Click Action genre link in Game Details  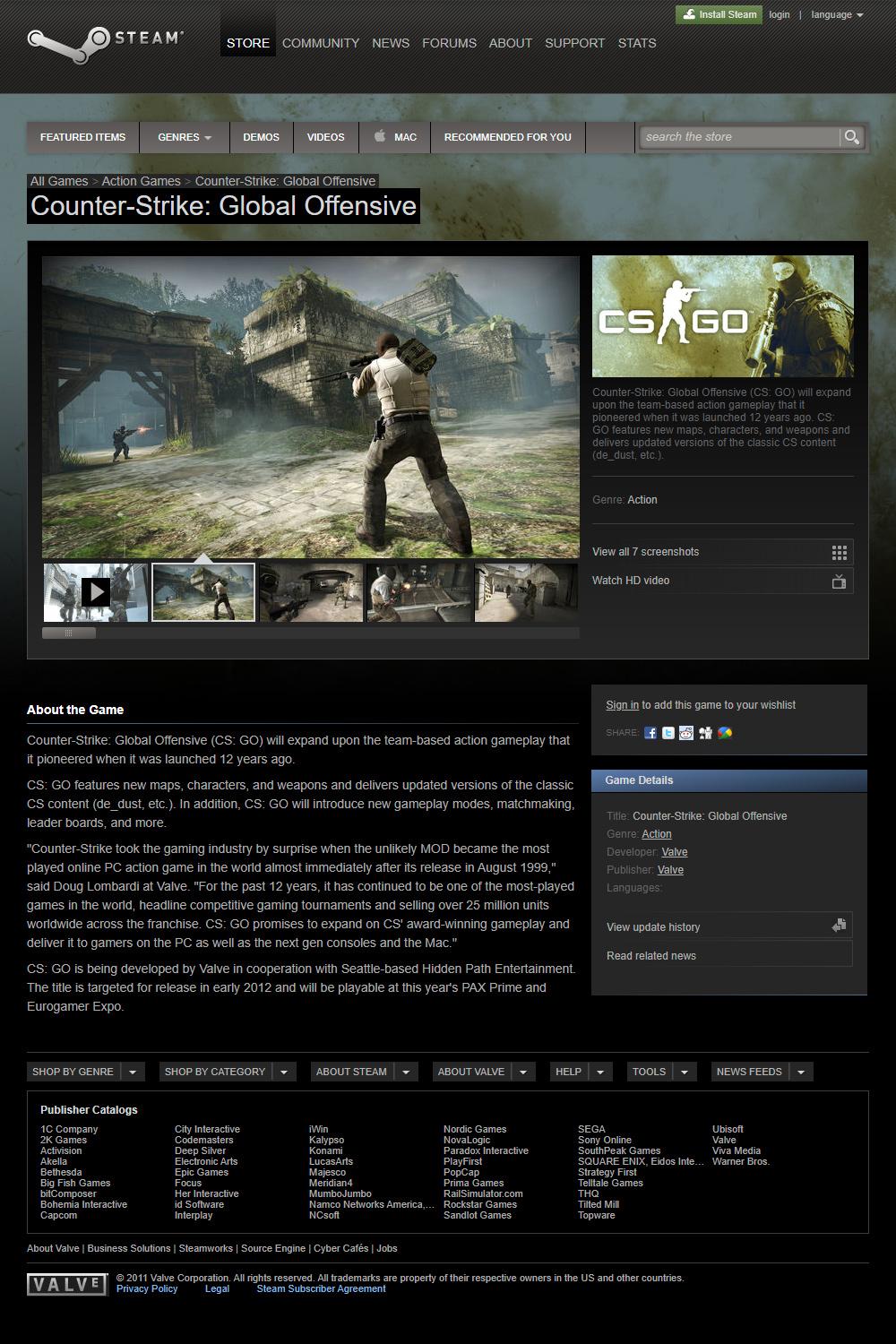point(657,834)
